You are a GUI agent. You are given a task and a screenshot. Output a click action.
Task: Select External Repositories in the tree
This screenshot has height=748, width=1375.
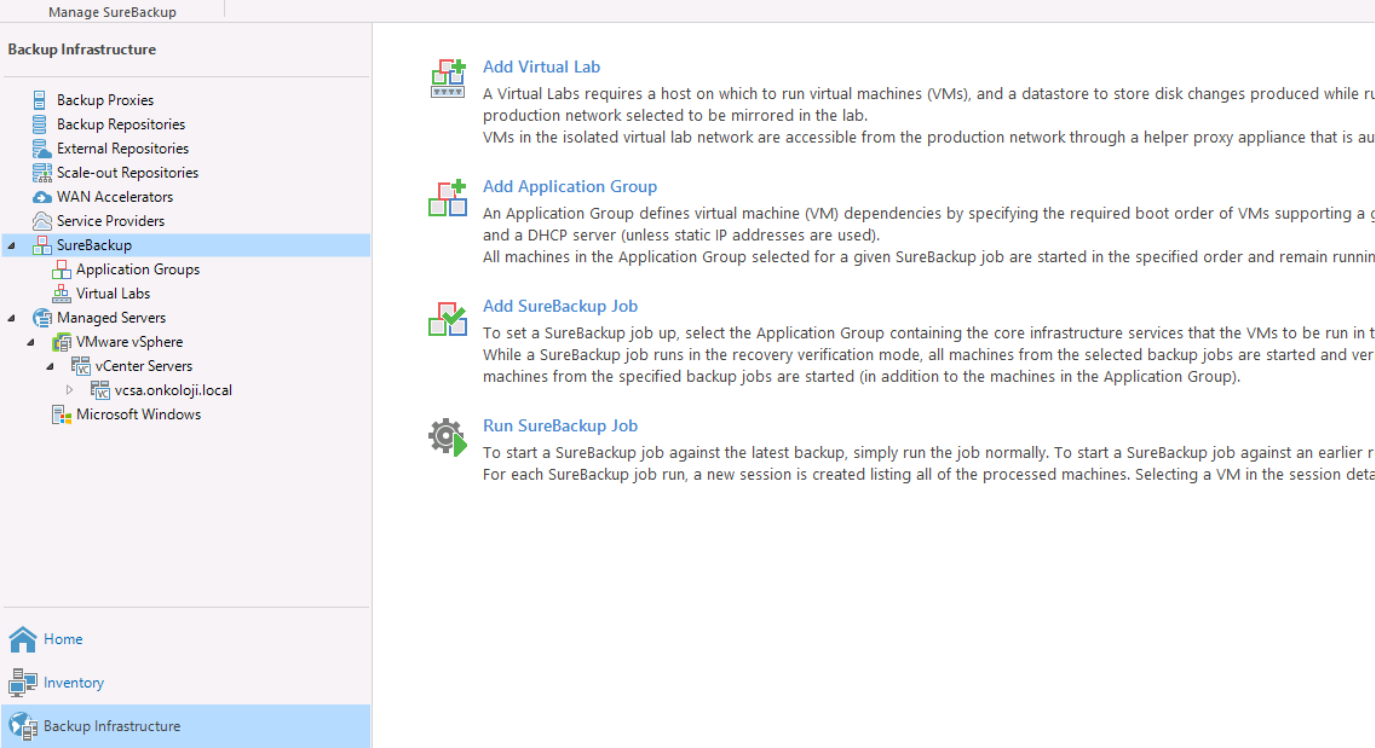(x=123, y=148)
